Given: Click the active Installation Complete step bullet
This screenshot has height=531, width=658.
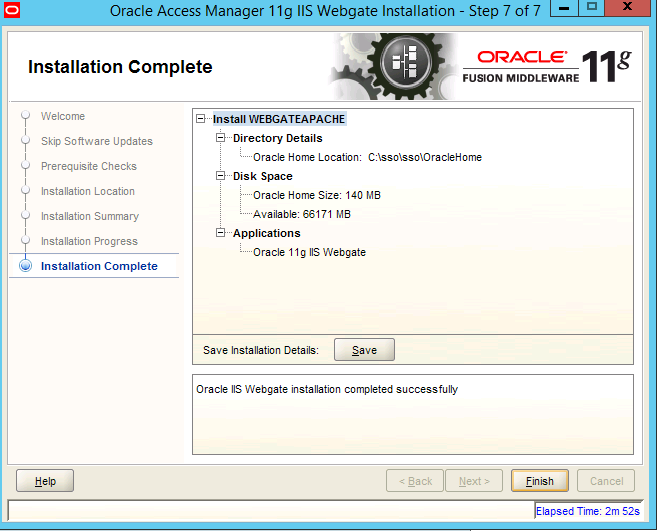Looking at the screenshot, I should pyautogui.click(x=26, y=266).
